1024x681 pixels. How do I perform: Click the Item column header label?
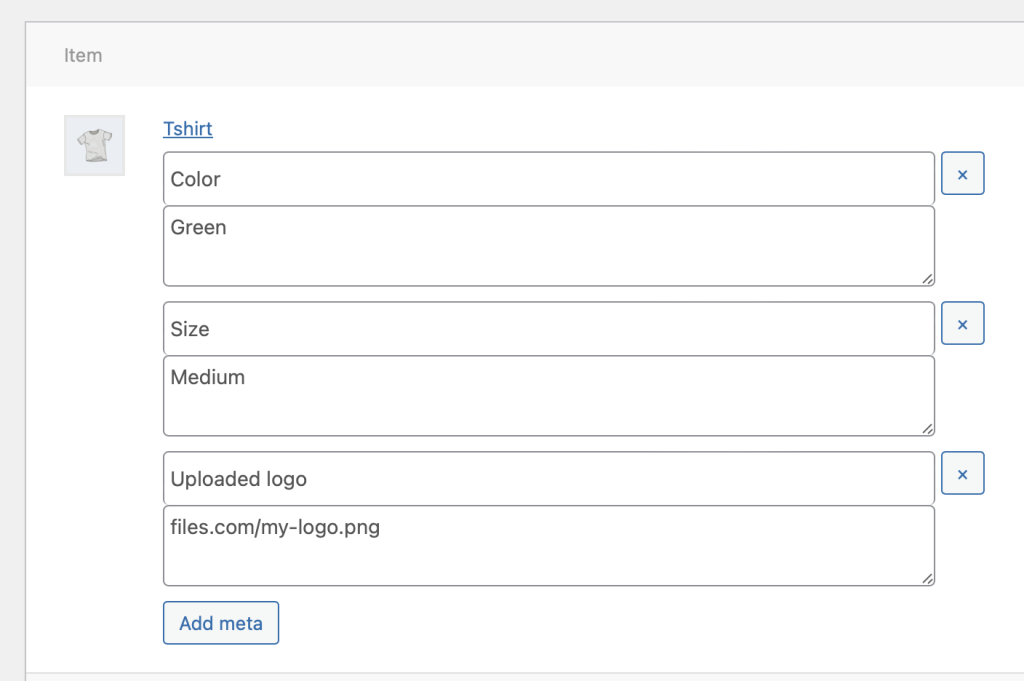[x=83, y=56]
